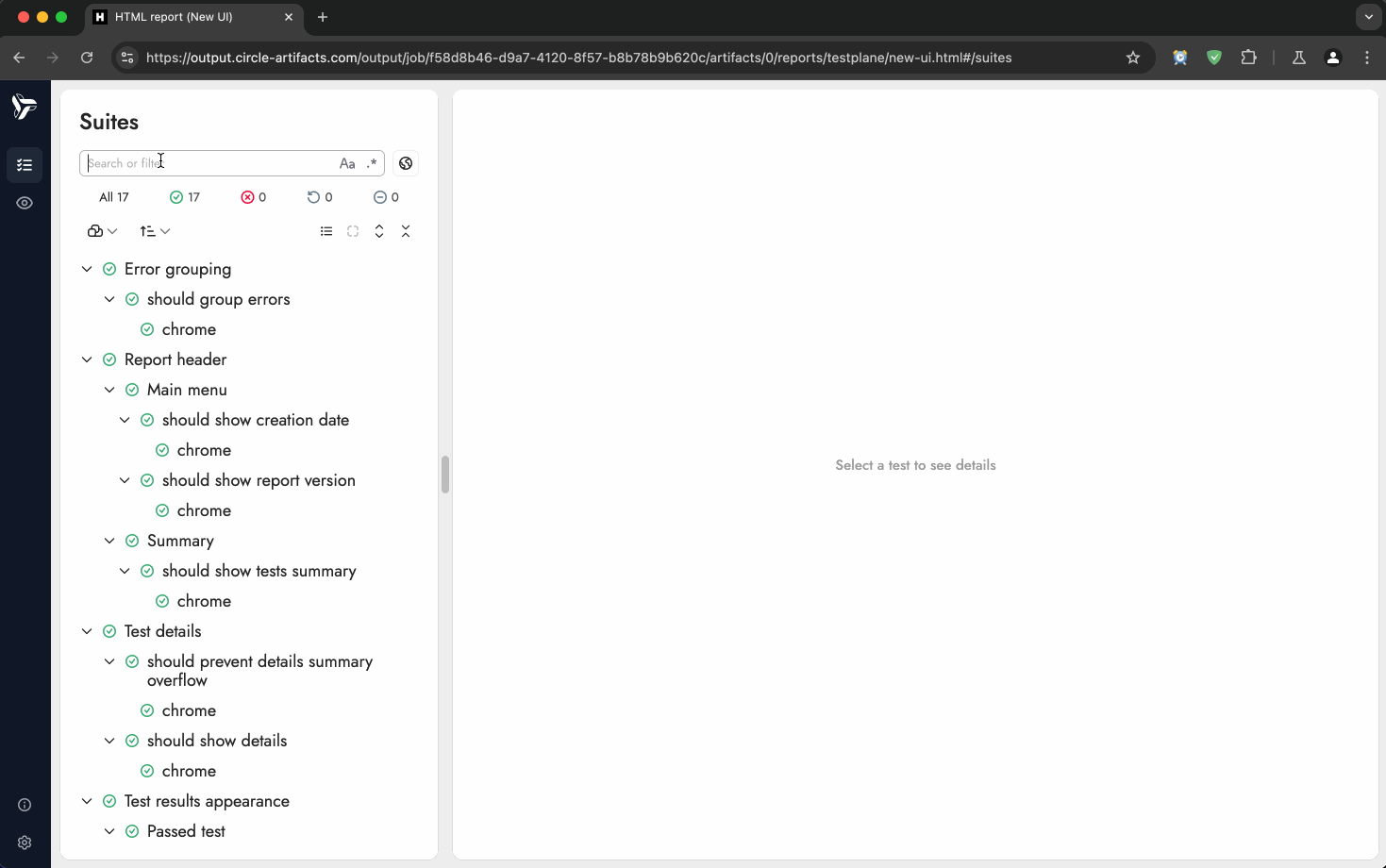Focus the Search or filter field
The image size is (1386, 868).
[208, 163]
